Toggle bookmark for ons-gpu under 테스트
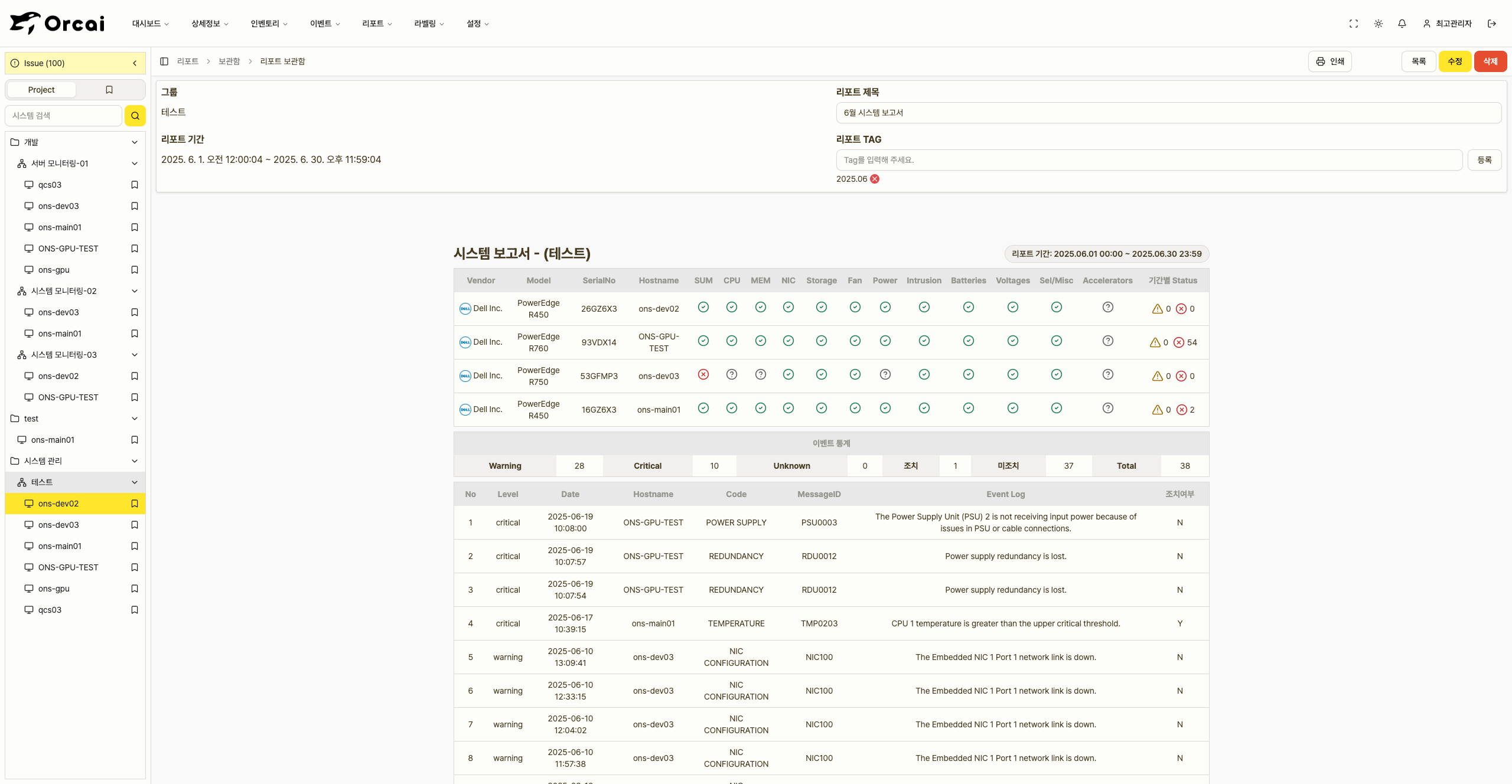Image resolution: width=1512 pixels, height=784 pixels. (x=135, y=589)
